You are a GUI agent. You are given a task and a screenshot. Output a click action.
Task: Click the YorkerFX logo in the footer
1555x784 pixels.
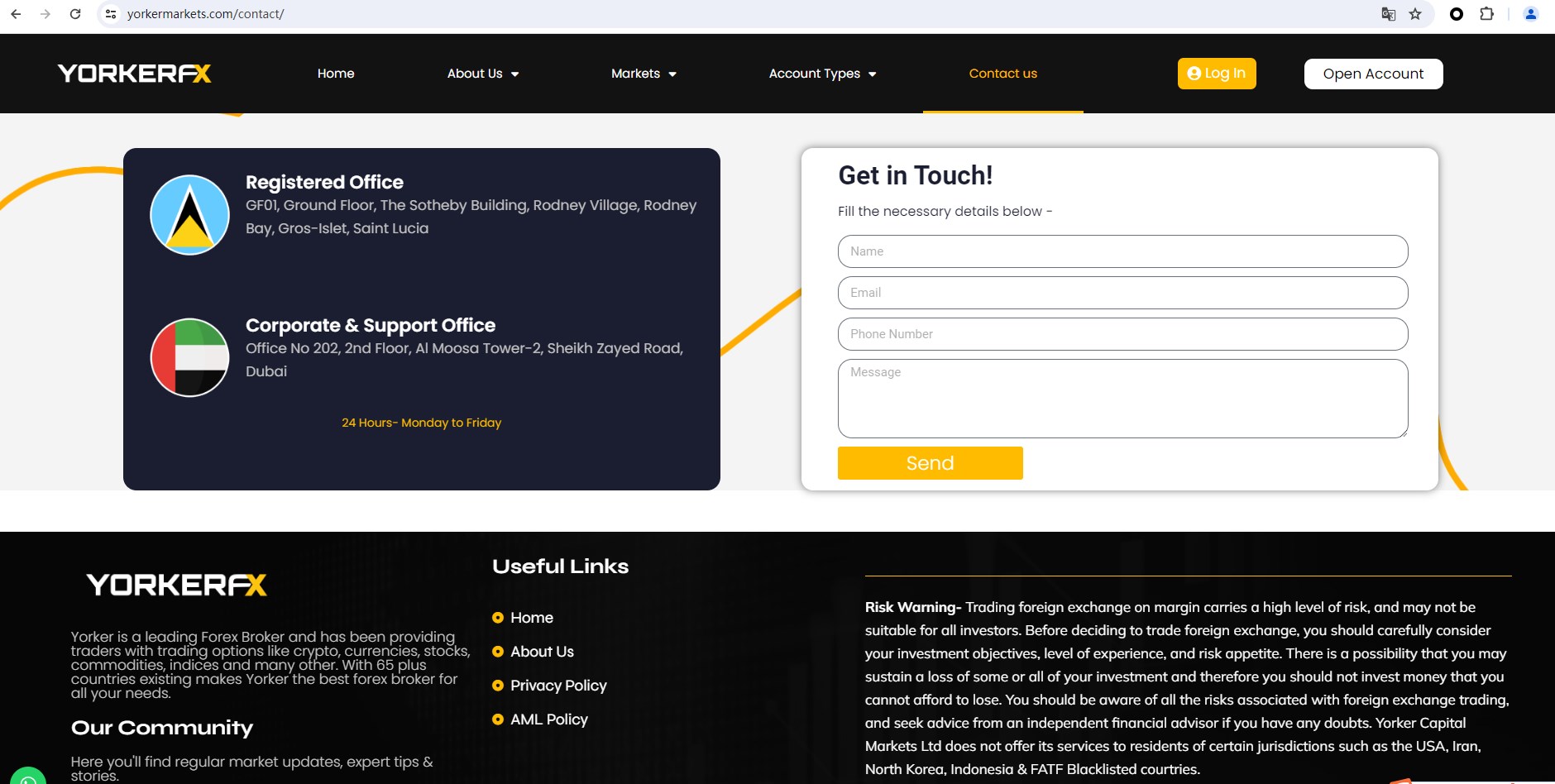coord(177,585)
